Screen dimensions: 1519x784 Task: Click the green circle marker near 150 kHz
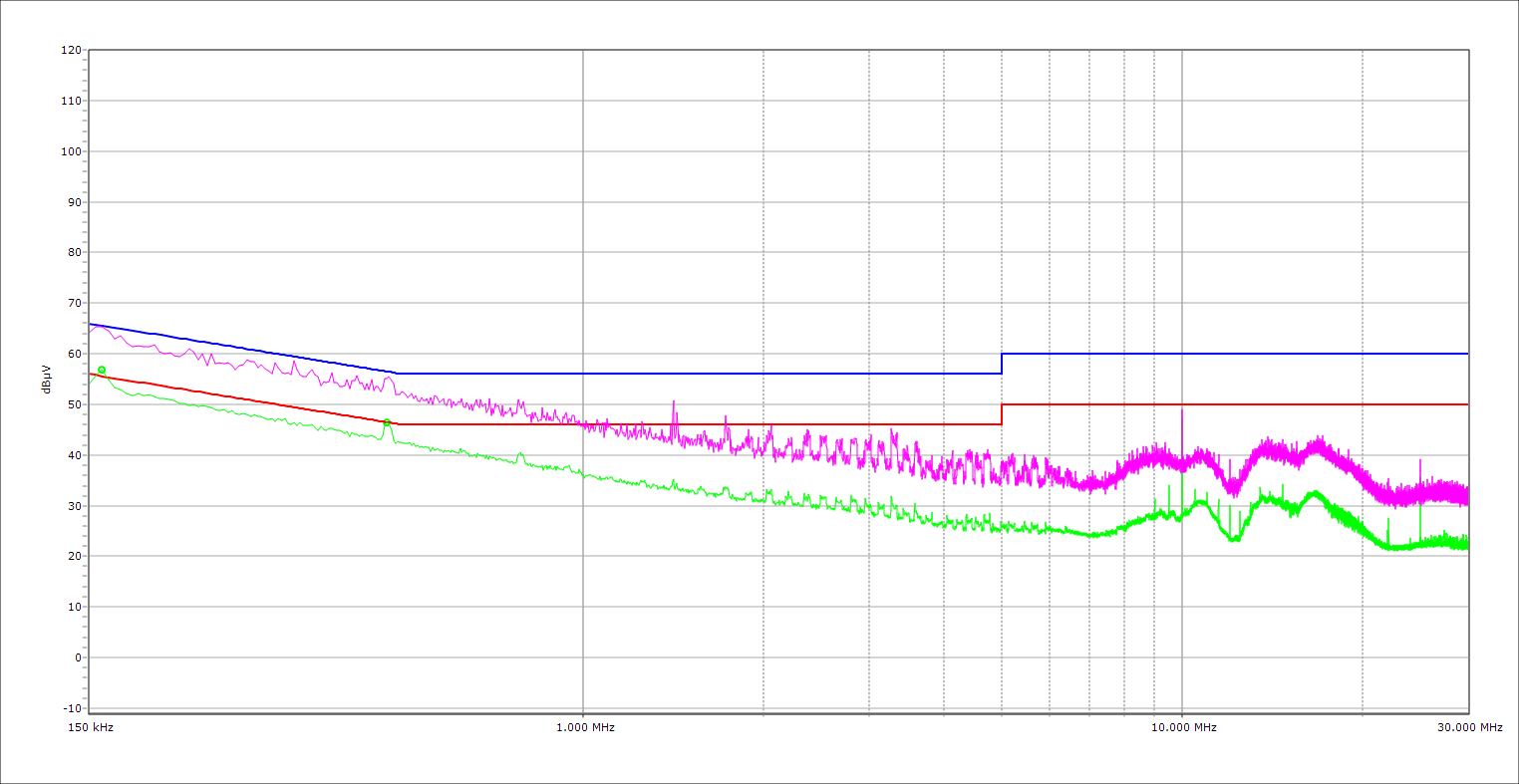(x=102, y=370)
